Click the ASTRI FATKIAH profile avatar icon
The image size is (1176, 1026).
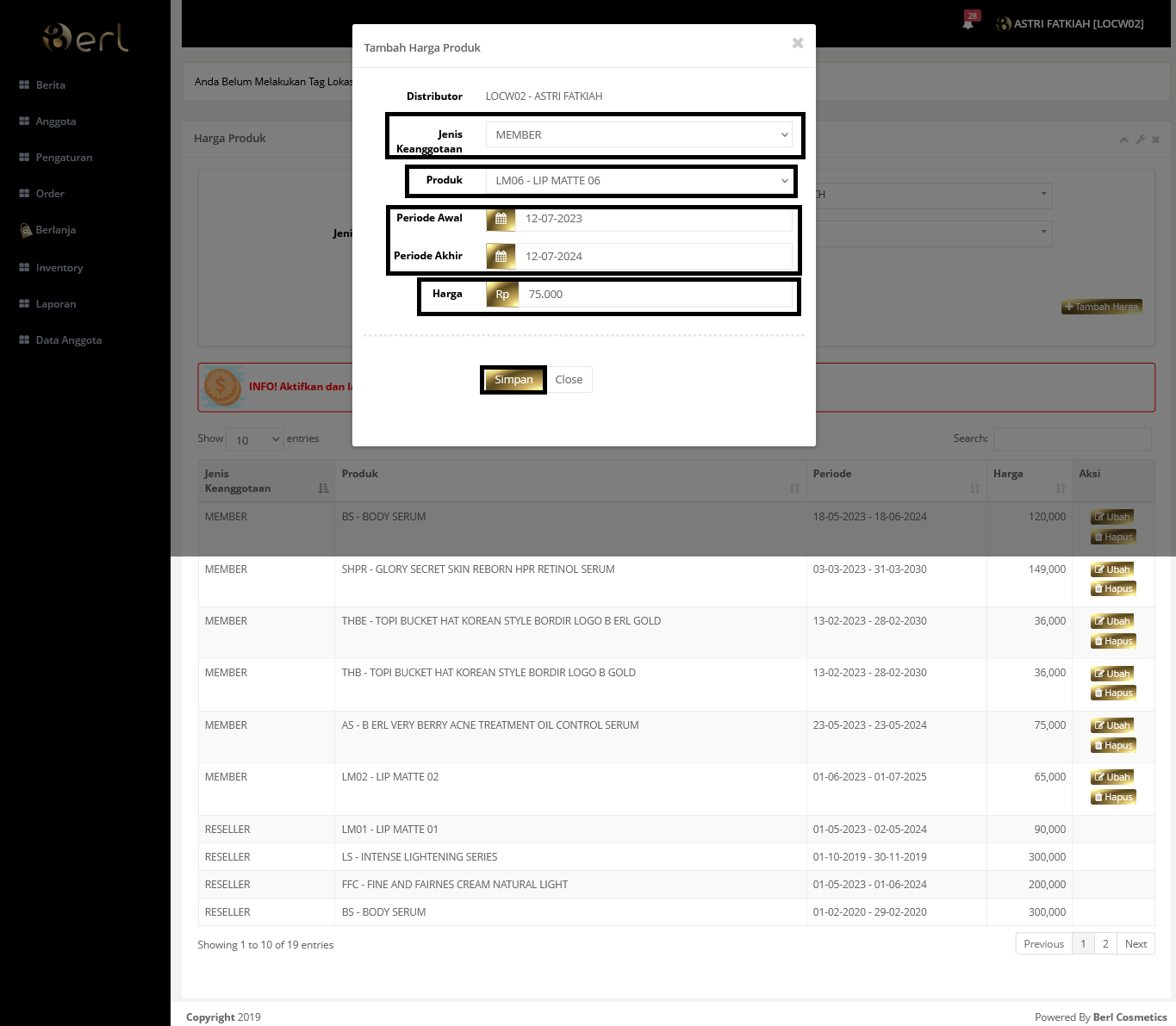click(1004, 23)
